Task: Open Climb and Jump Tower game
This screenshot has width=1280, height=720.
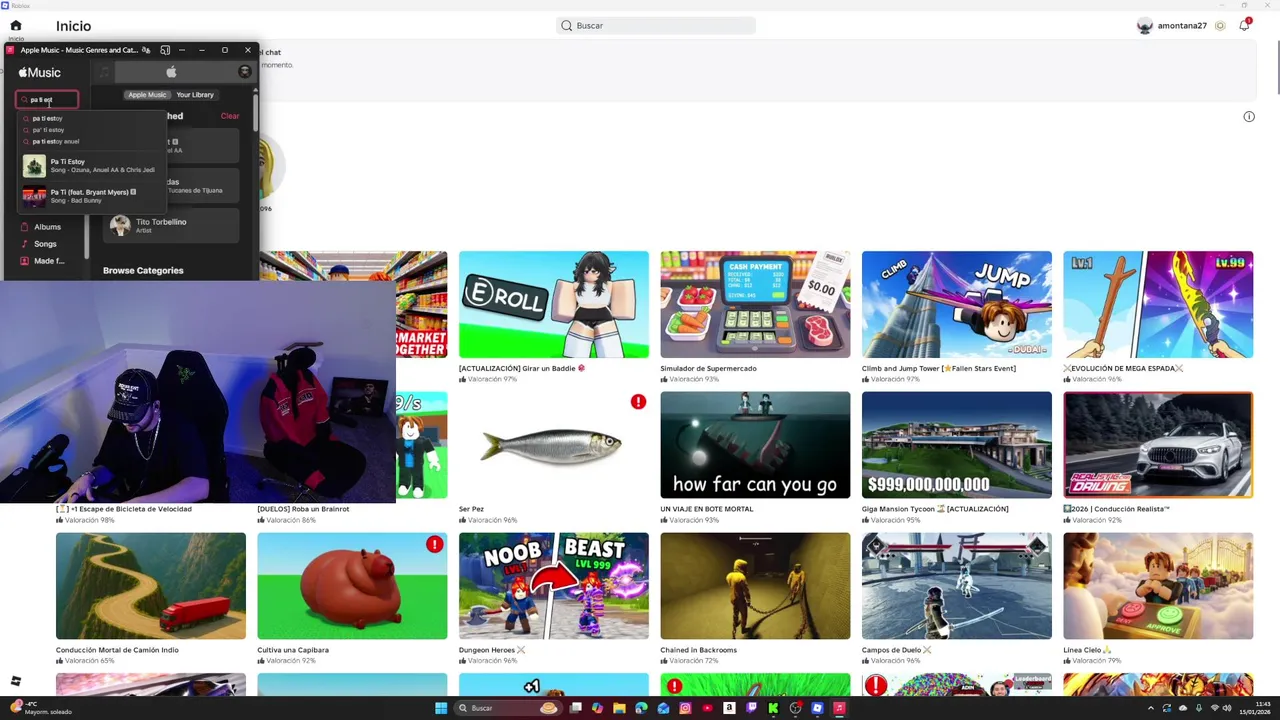Action: pyautogui.click(x=957, y=304)
